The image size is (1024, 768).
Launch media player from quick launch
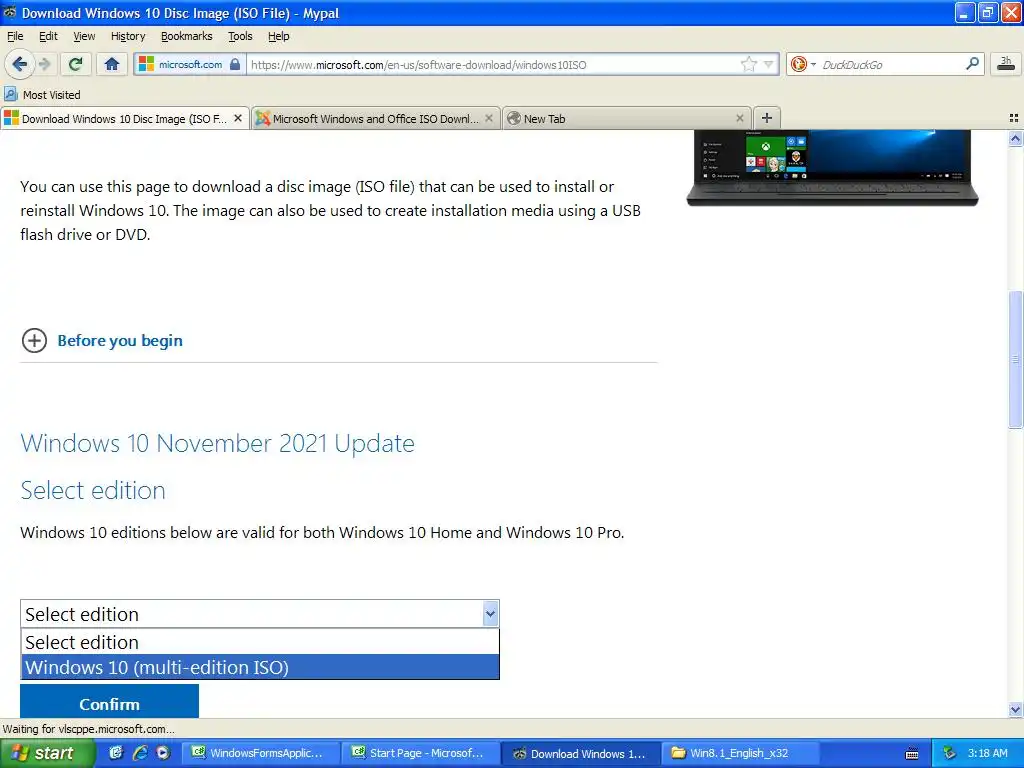click(x=163, y=753)
